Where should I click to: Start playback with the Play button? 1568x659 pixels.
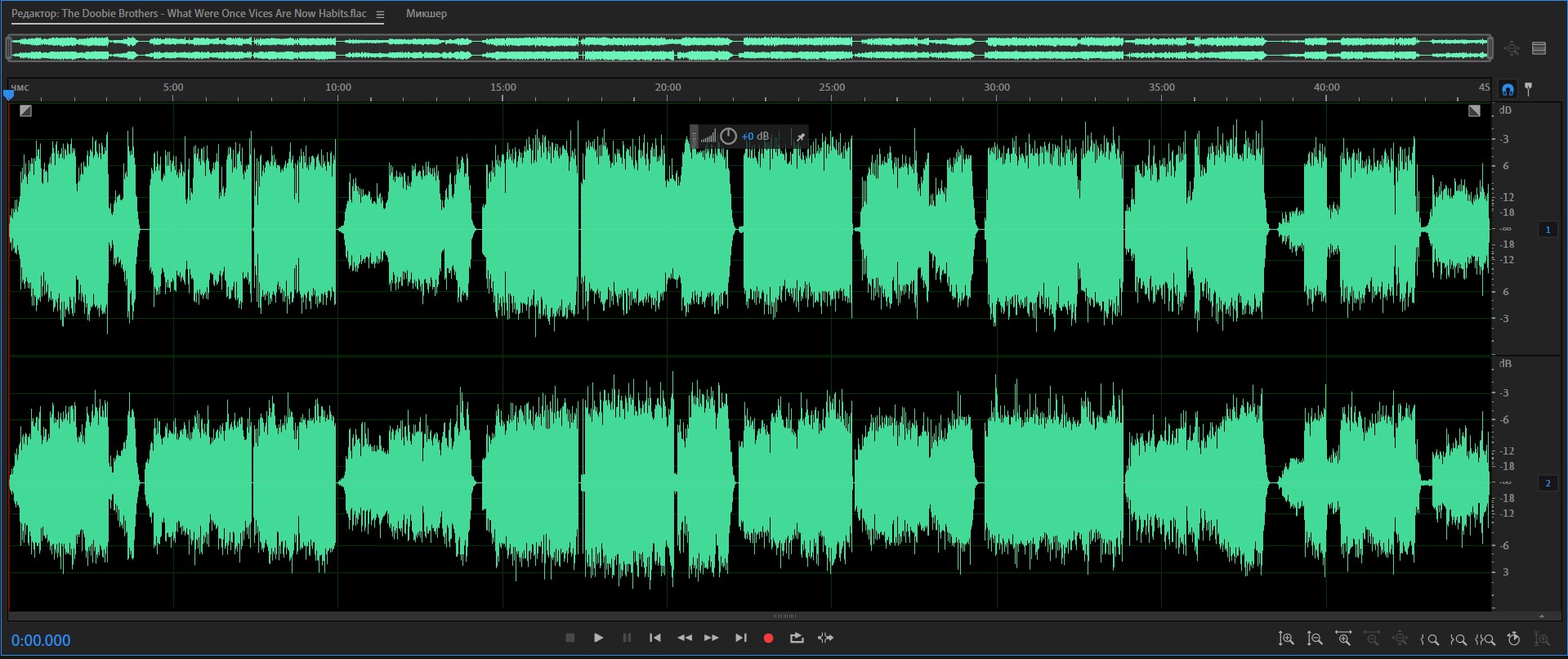click(598, 638)
